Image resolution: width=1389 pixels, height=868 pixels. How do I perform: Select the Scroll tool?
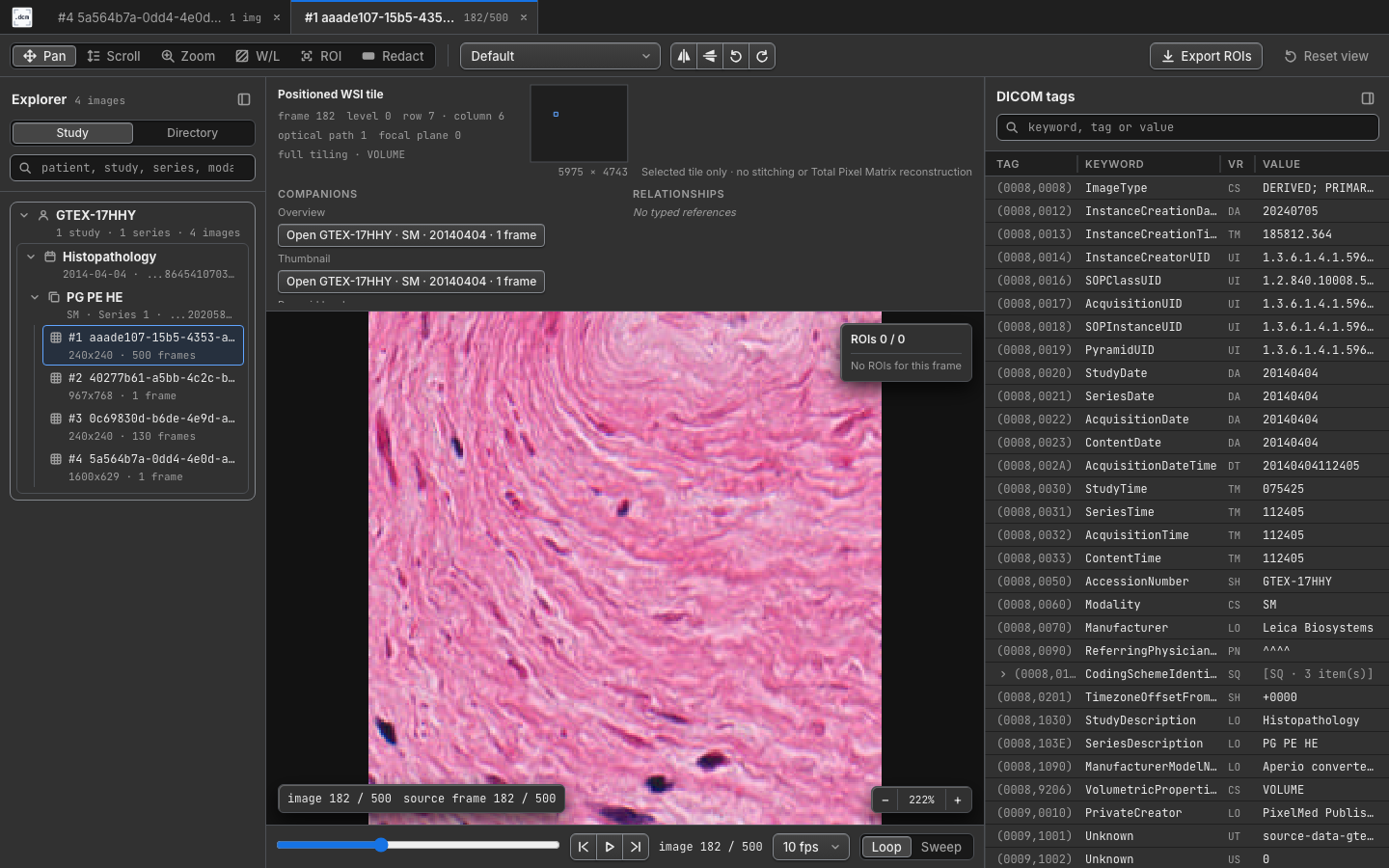(114, 56)
